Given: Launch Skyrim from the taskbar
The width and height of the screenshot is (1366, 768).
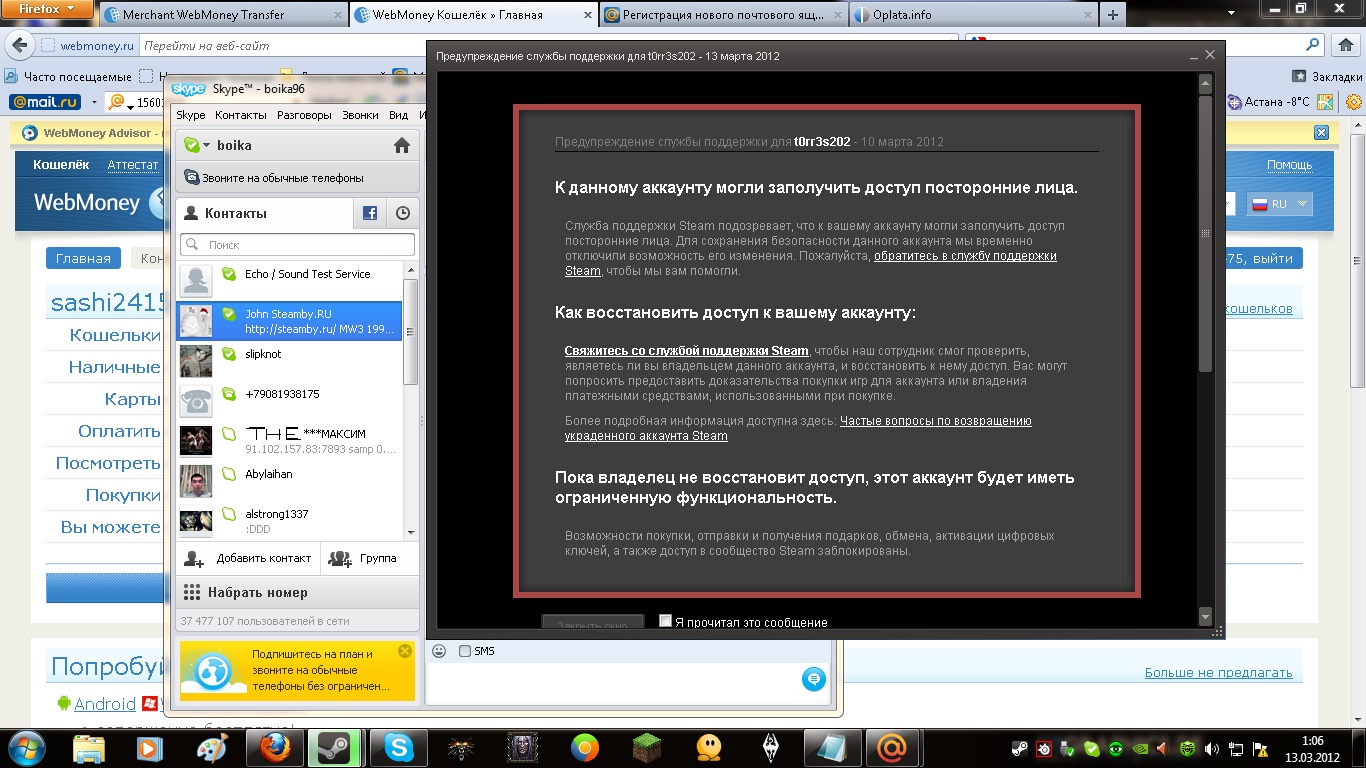Looking at the screenshot, I should point(771,748).
